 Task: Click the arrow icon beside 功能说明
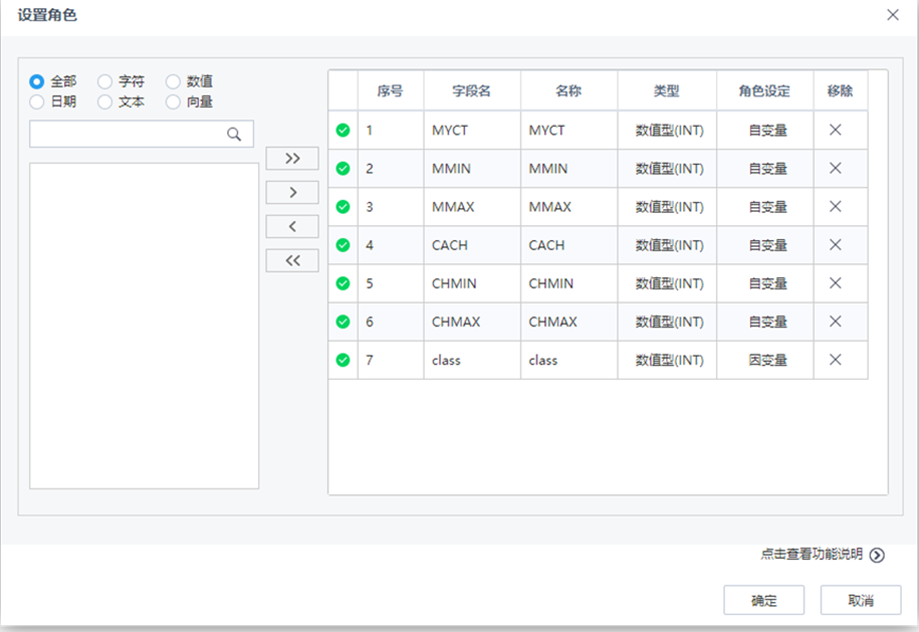coord(875,554)
